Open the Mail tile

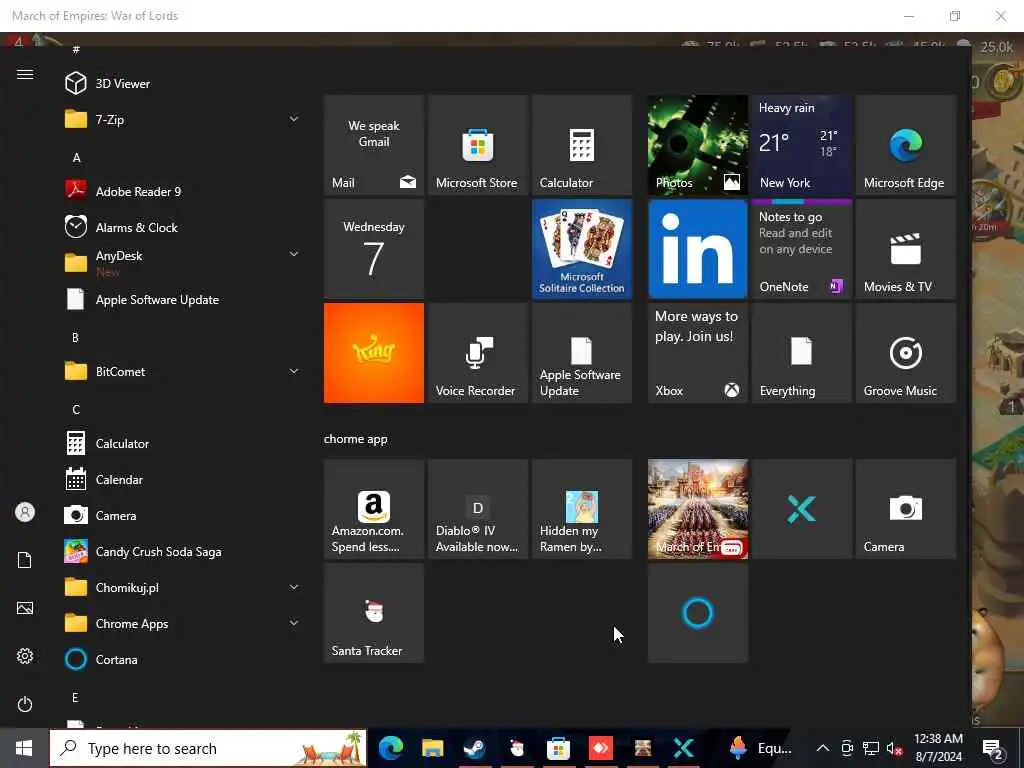[374, 145]
